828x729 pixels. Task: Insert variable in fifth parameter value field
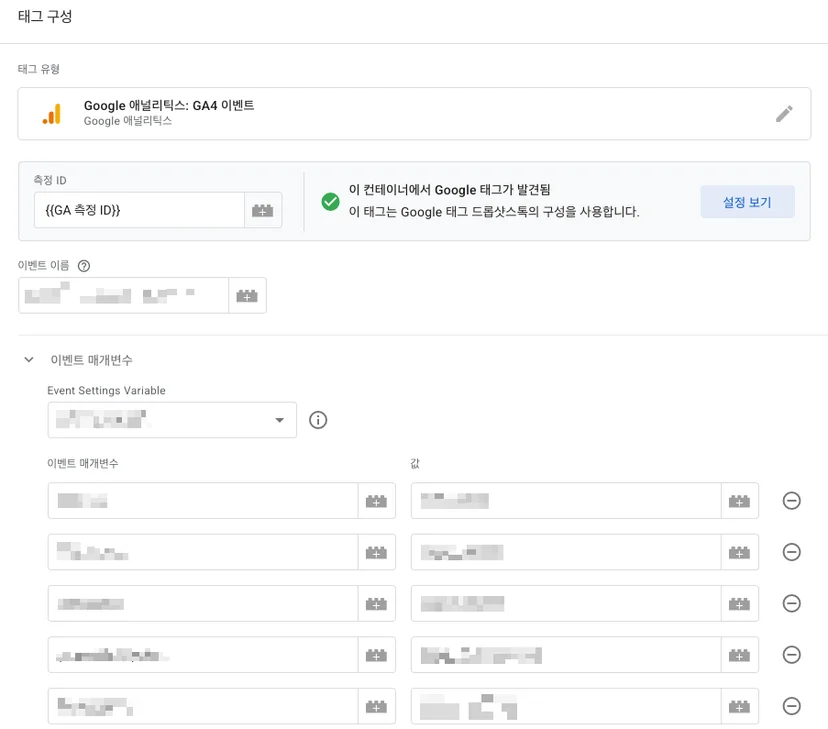pos(739,706)
